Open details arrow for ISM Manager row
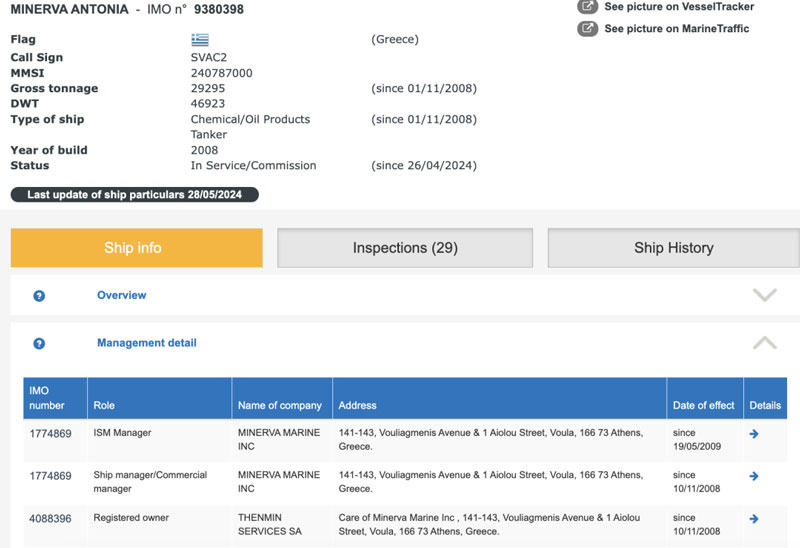800x548 pixels. click(x=754, y=434)
